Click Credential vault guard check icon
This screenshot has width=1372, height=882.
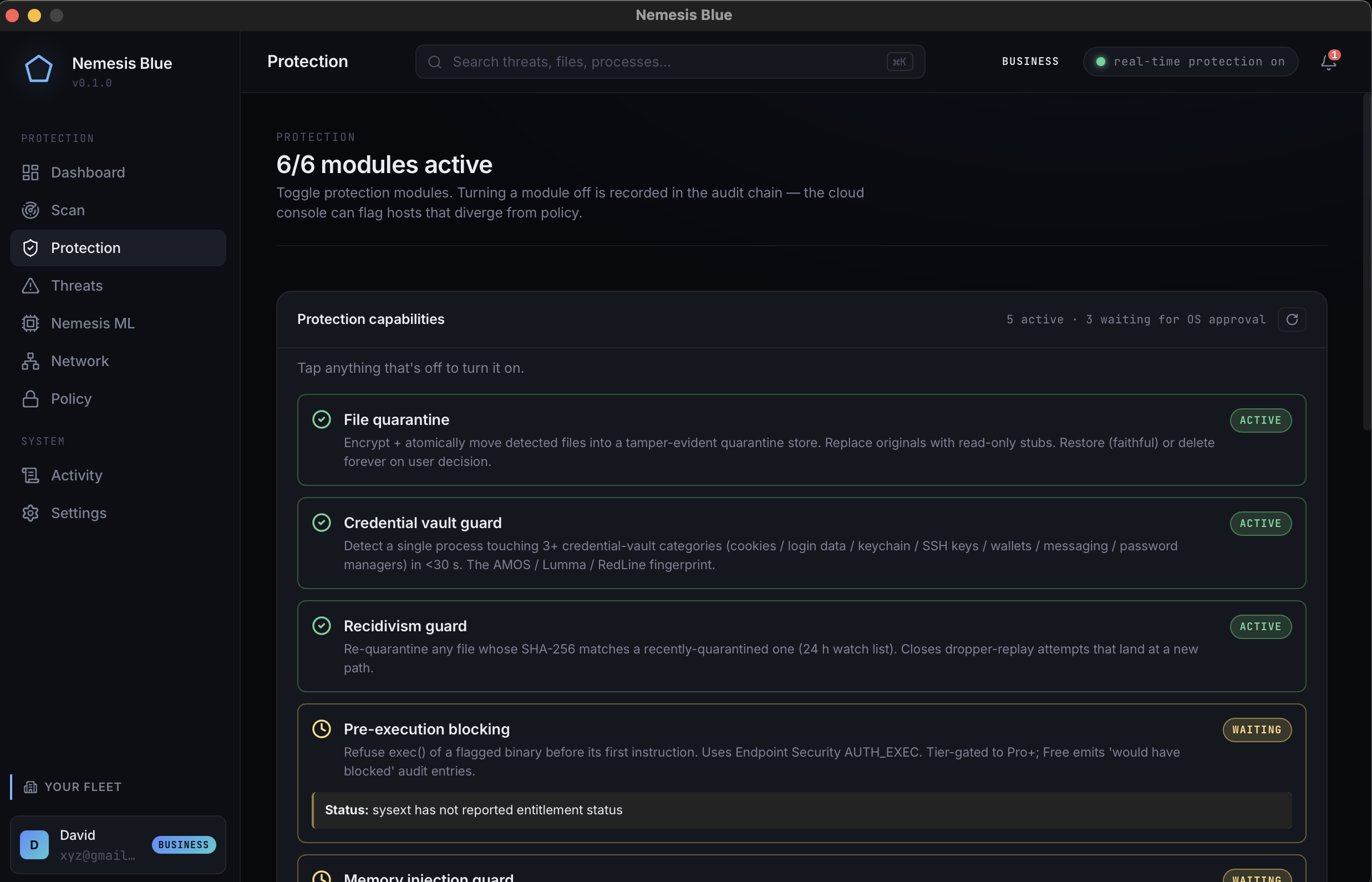[x=322, y=523]
